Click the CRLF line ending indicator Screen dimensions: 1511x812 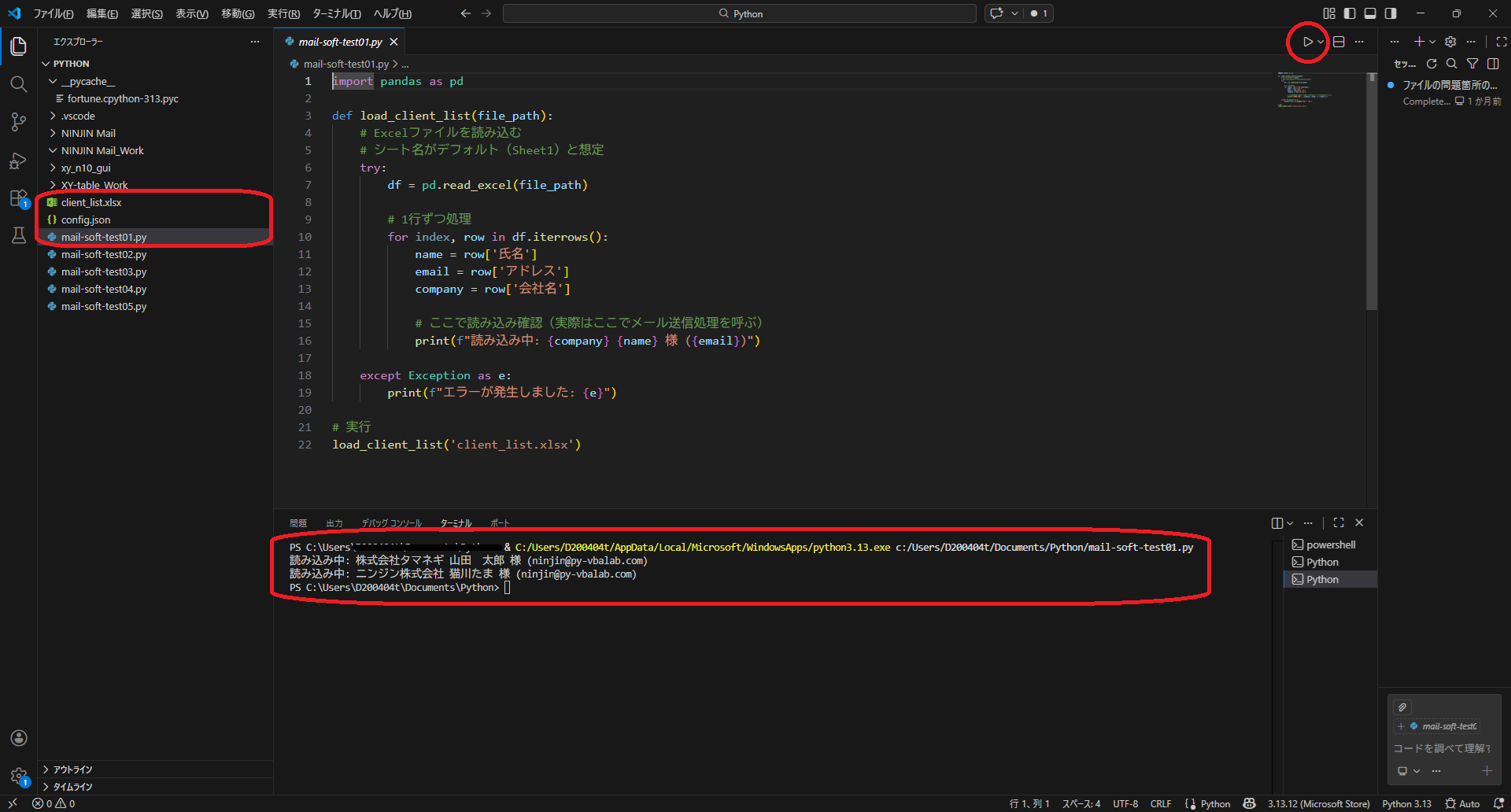(x=1160, y=803)
